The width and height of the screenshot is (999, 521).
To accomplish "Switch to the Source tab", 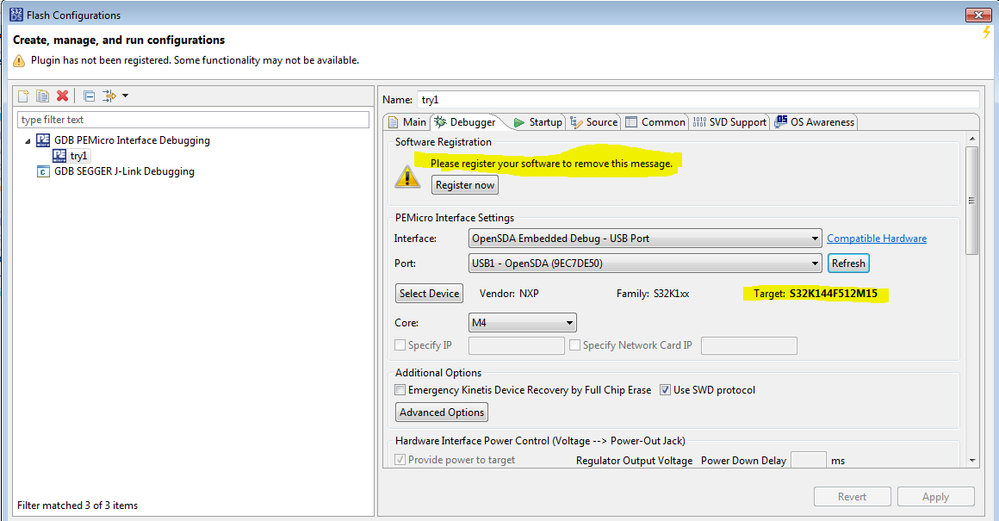I will coord(594,122).
